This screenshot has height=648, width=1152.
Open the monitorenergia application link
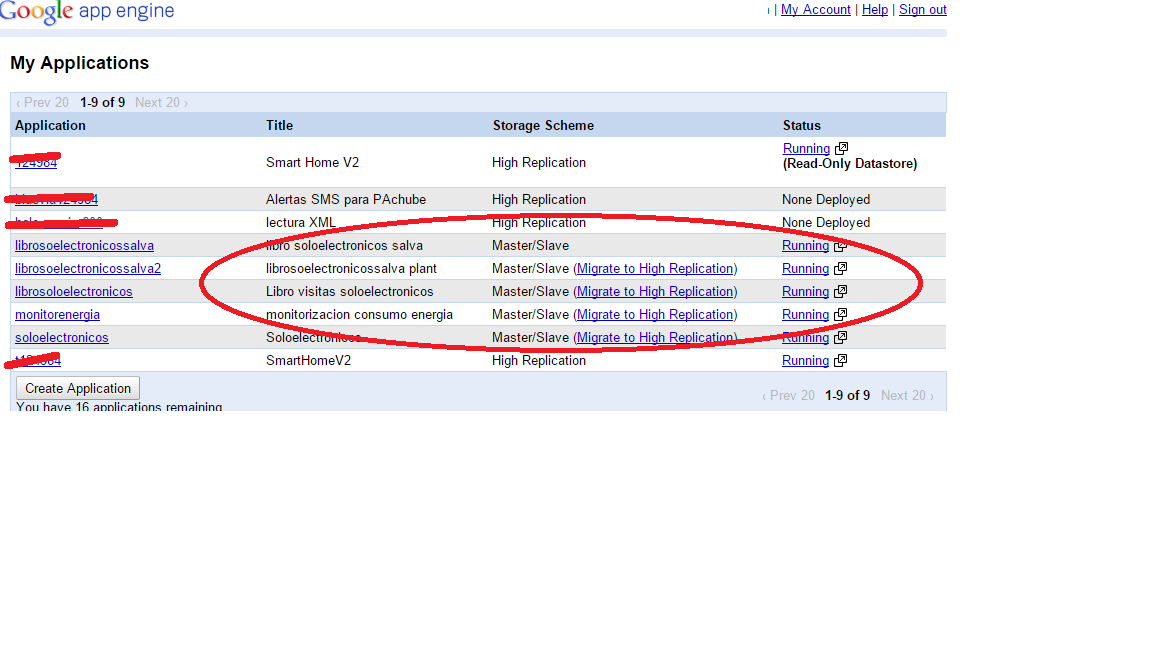coord(57,315)
